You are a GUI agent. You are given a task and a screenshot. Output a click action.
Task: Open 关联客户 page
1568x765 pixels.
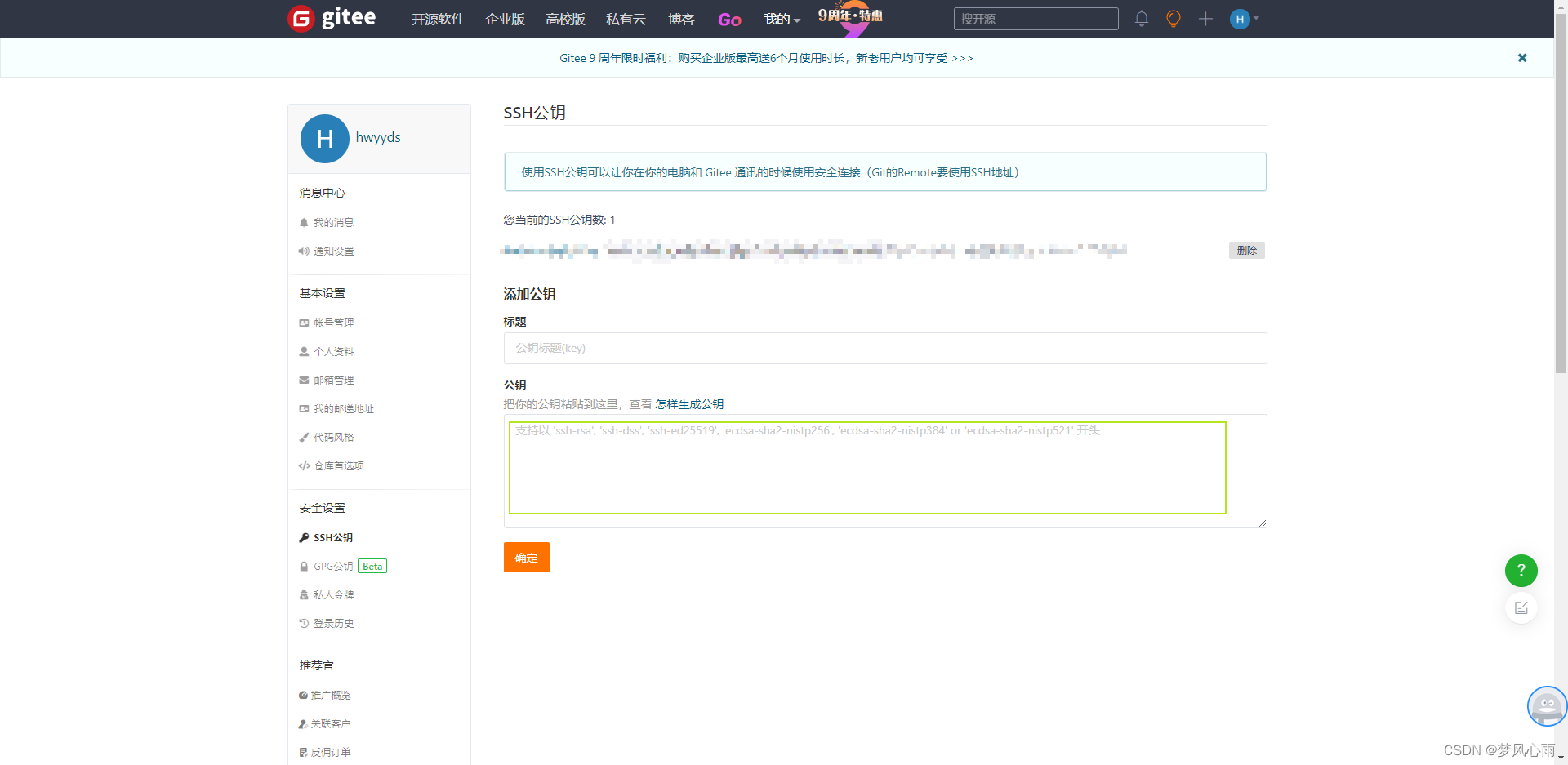coord(325,723)
